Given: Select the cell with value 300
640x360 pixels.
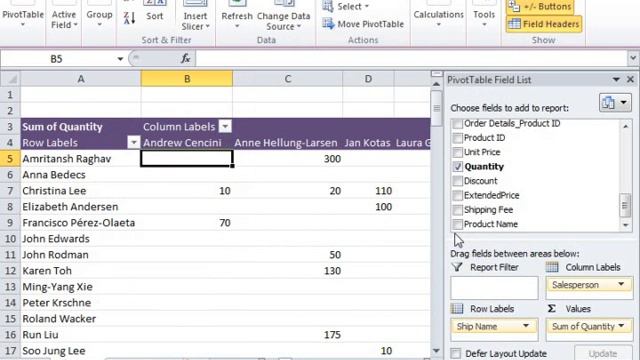Looking at the screenshot, I should pyautogui.click(x=288, y=159).
